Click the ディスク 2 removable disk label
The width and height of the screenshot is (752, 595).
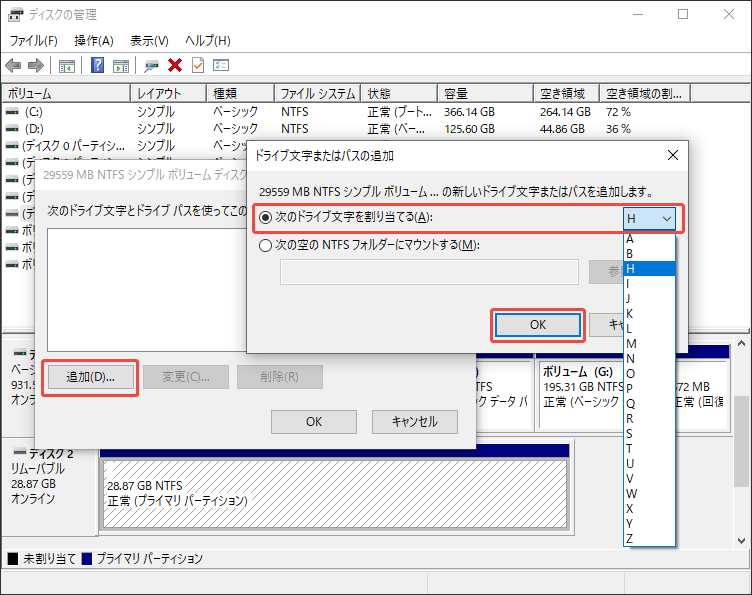pyautogui.click(x=51, y=454)
